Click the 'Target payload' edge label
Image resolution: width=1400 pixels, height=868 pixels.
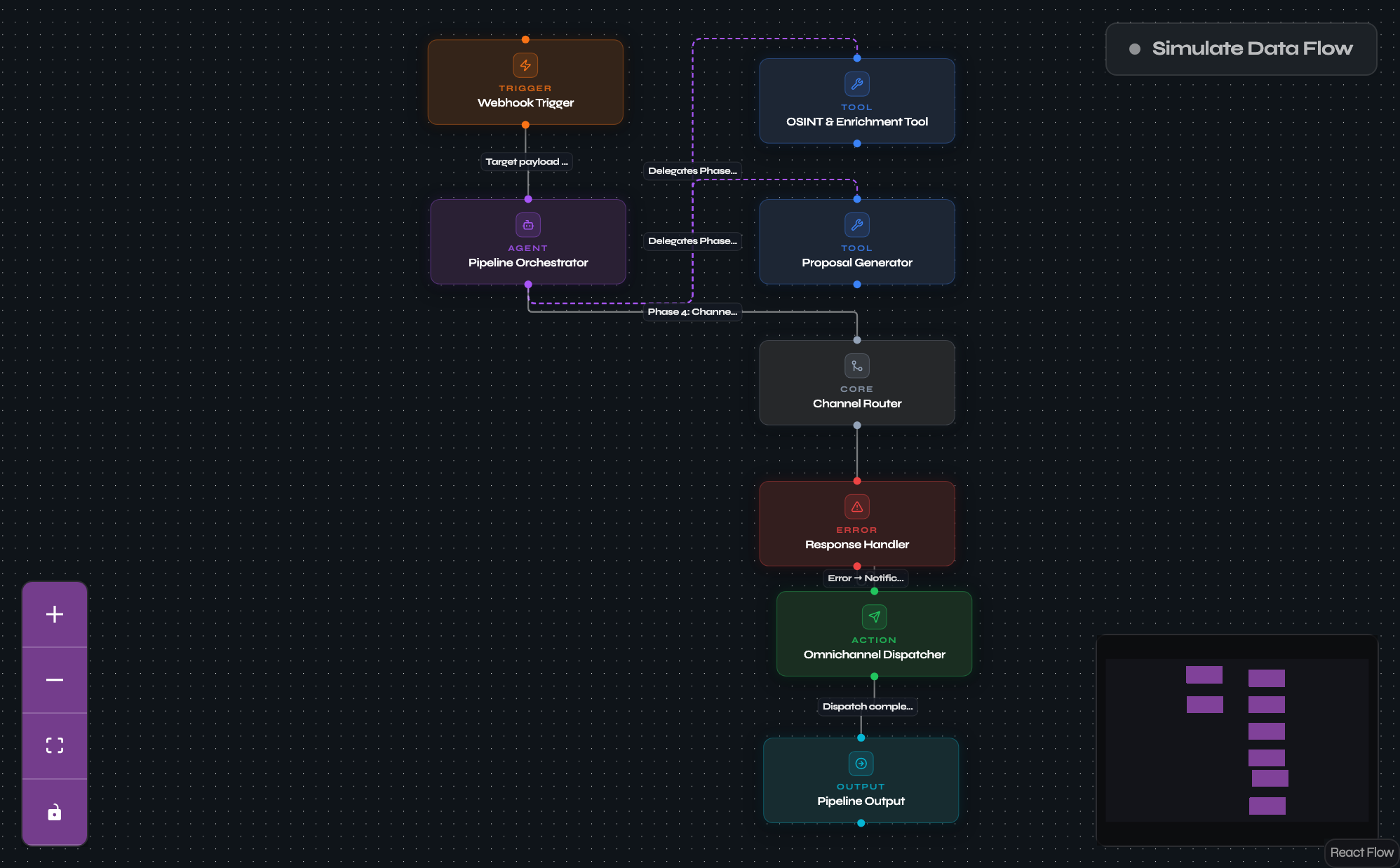coord(526,162)
